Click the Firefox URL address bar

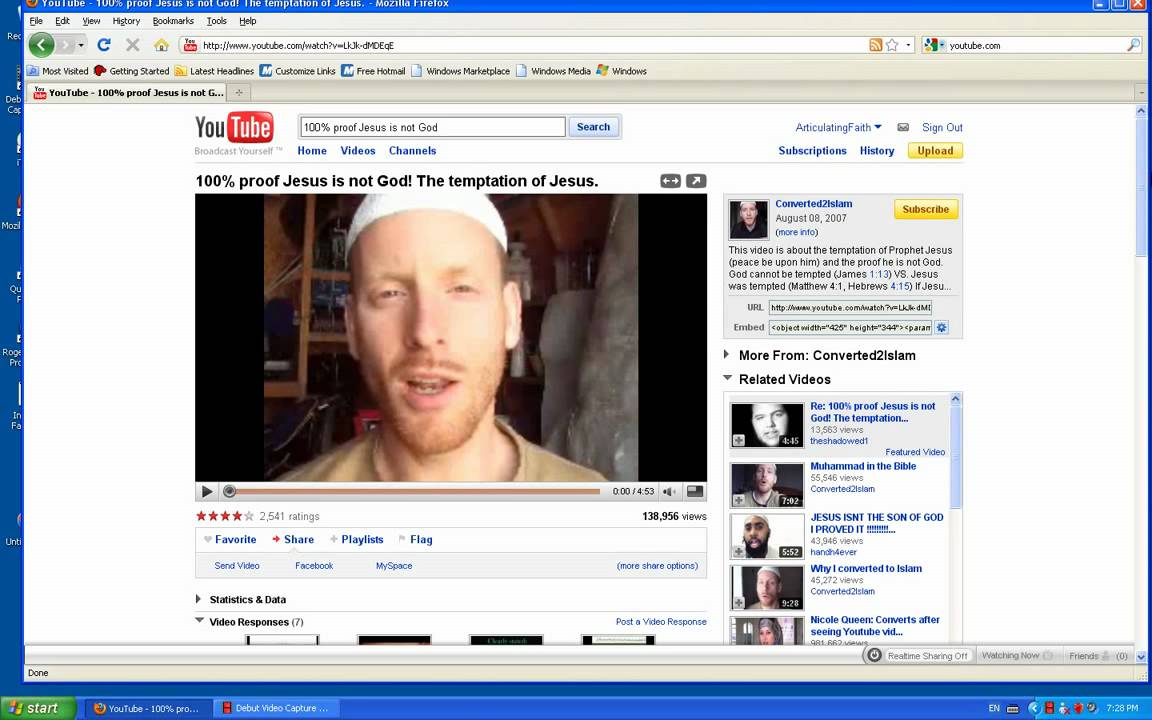533,45
